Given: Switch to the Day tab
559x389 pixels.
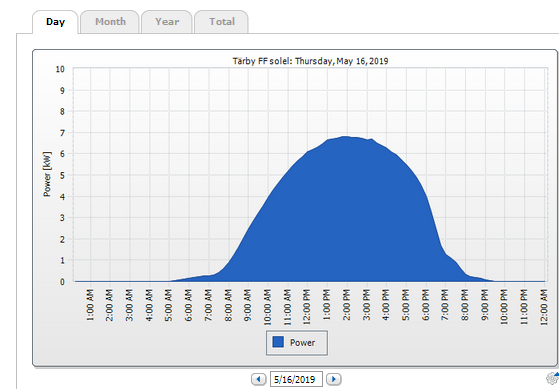Looking at the screenshot, I should pos(55,22).
